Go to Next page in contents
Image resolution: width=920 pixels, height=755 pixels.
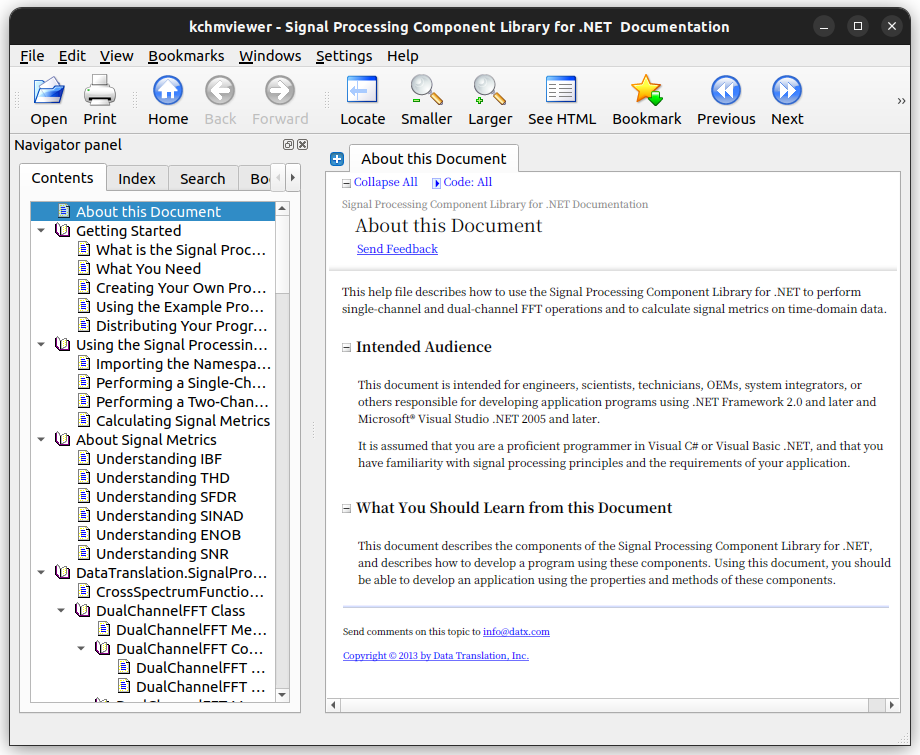point(787,101)
